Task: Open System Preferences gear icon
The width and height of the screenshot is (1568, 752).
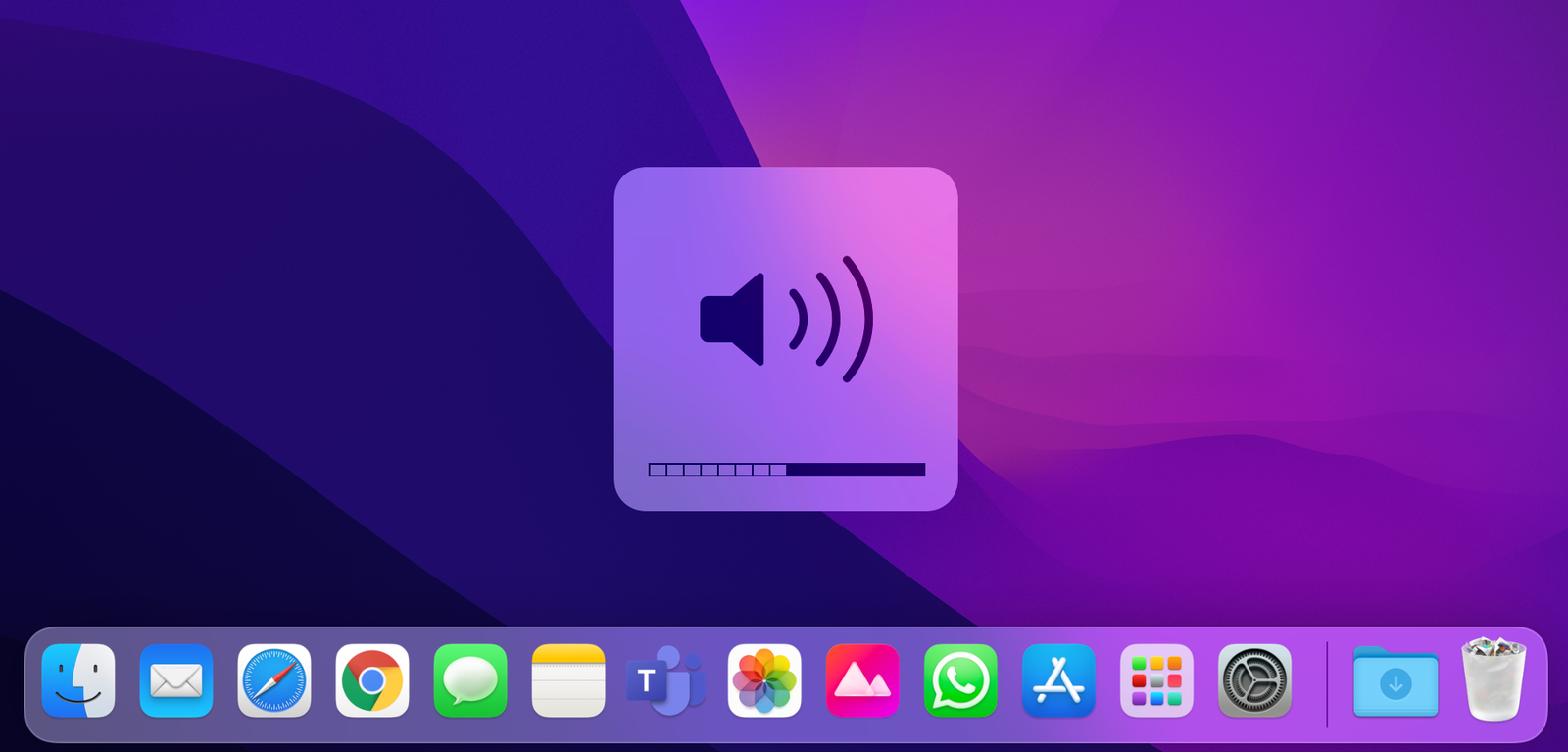Action: click(x=1254, y=680)
